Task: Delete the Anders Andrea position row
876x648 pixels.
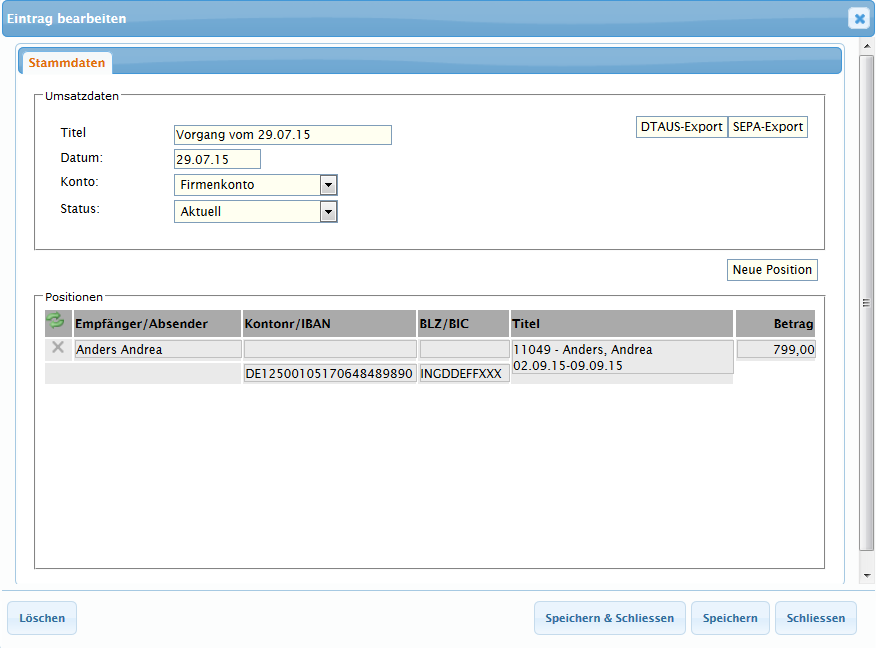Action: (58, 348)
